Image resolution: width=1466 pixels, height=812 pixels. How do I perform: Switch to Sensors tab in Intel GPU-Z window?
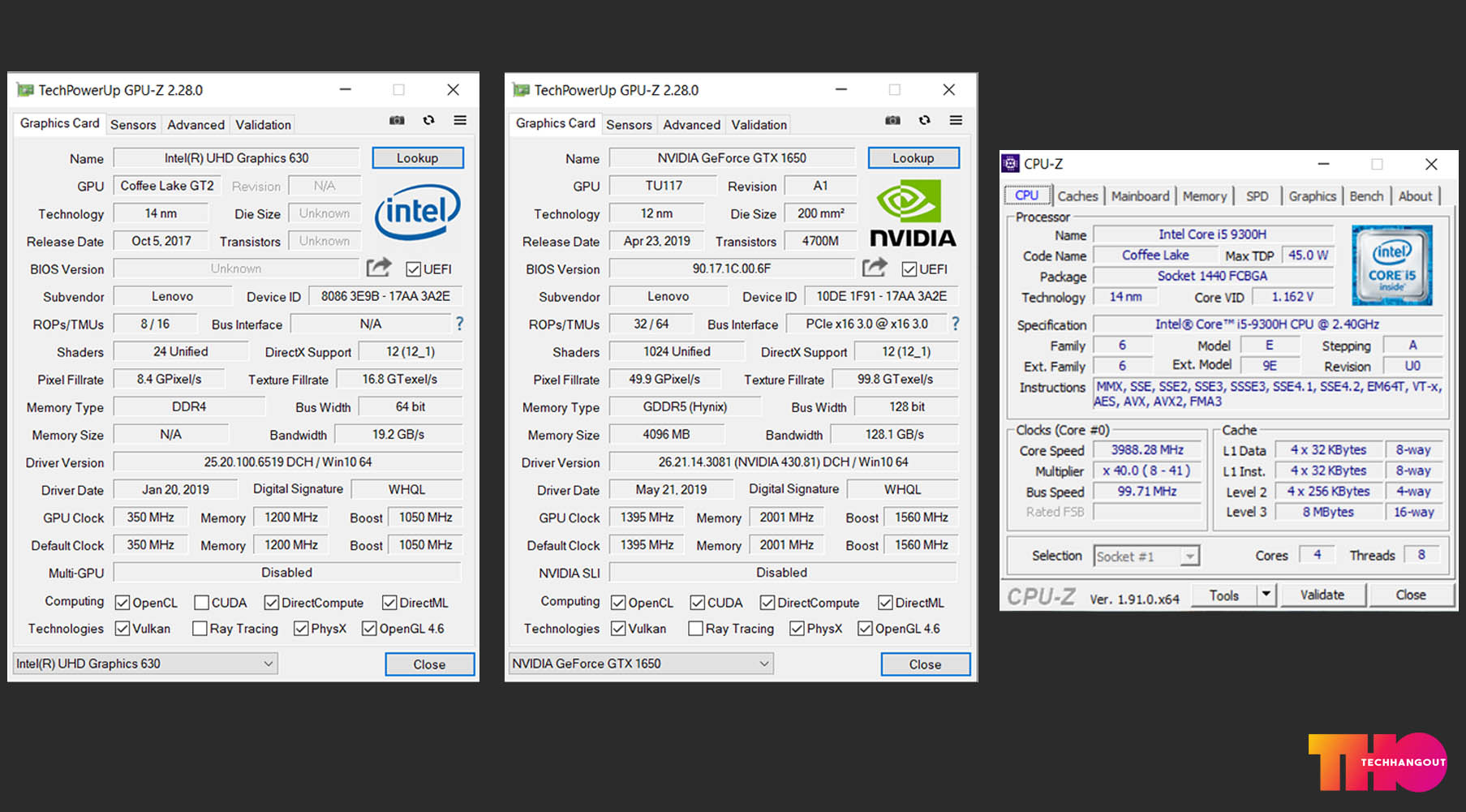(133, 125)
